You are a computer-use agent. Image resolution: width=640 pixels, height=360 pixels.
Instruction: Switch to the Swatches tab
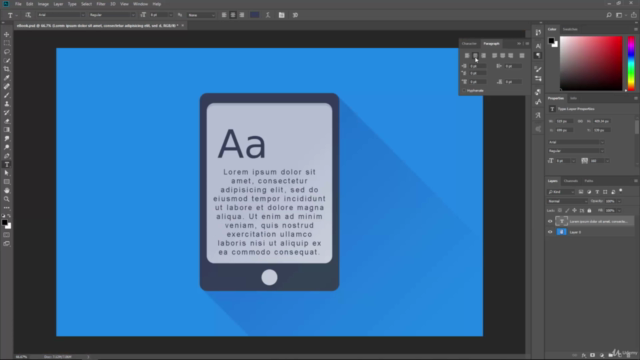click(570, 29)
